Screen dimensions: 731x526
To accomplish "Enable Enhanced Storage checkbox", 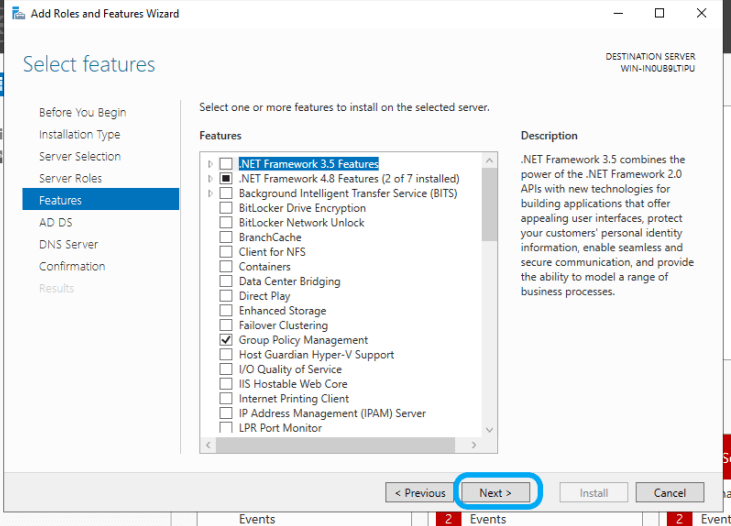I will [x=226, y=311].
